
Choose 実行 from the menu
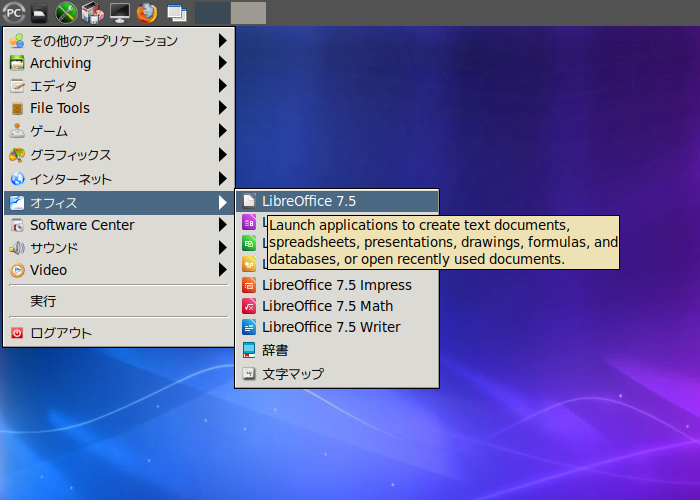(119, 301)
